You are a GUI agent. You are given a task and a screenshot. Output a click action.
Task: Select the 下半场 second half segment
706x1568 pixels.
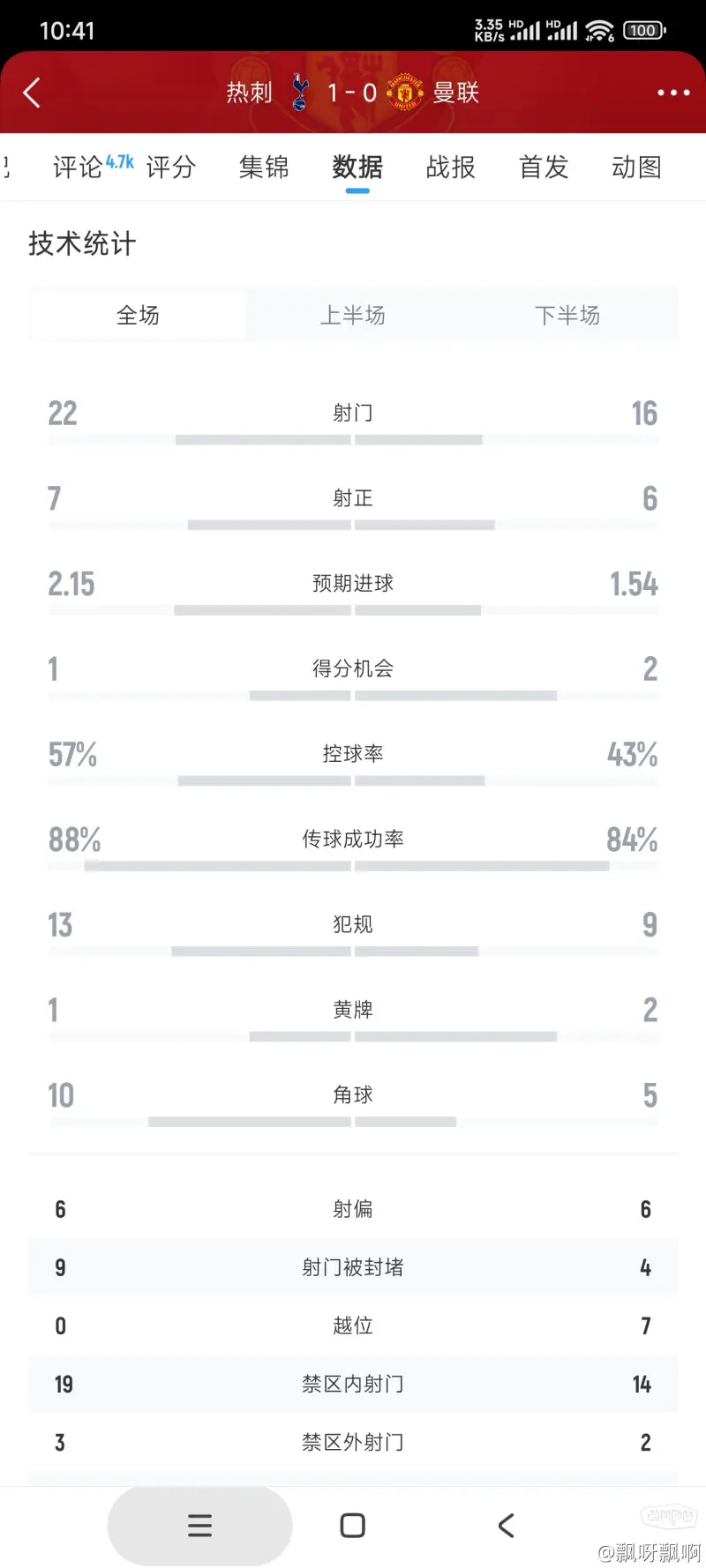pyautogui.click(x=567, y=316)
